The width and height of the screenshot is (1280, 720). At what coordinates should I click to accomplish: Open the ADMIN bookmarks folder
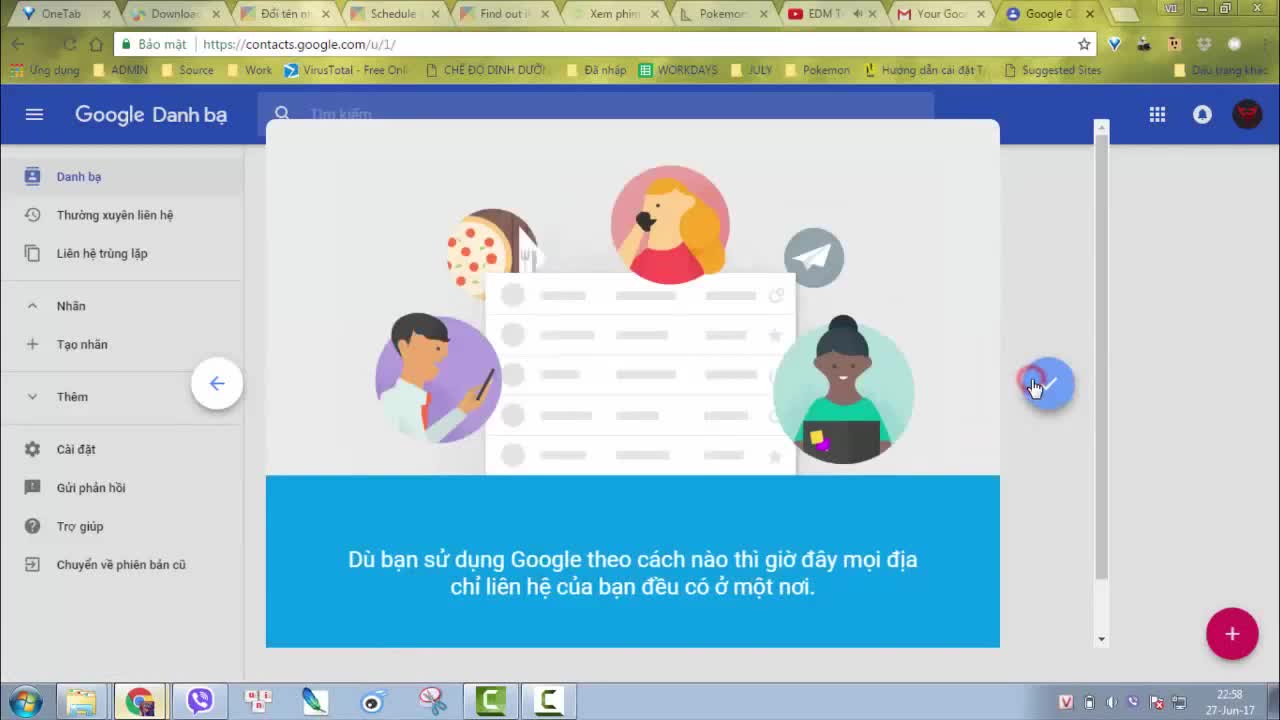coord(119,70)
